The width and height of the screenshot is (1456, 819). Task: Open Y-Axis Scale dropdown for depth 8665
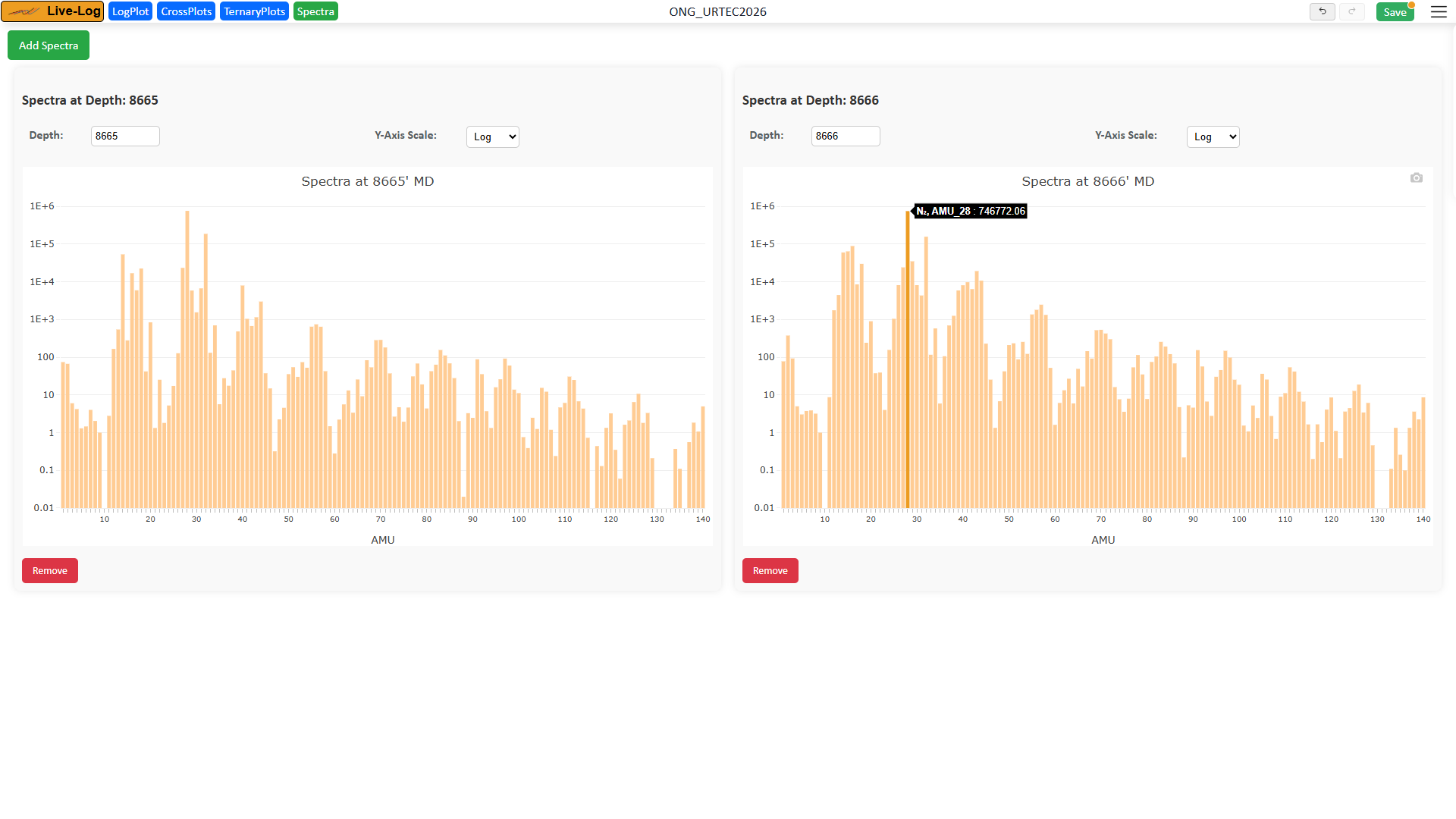(x=493, y=136)
